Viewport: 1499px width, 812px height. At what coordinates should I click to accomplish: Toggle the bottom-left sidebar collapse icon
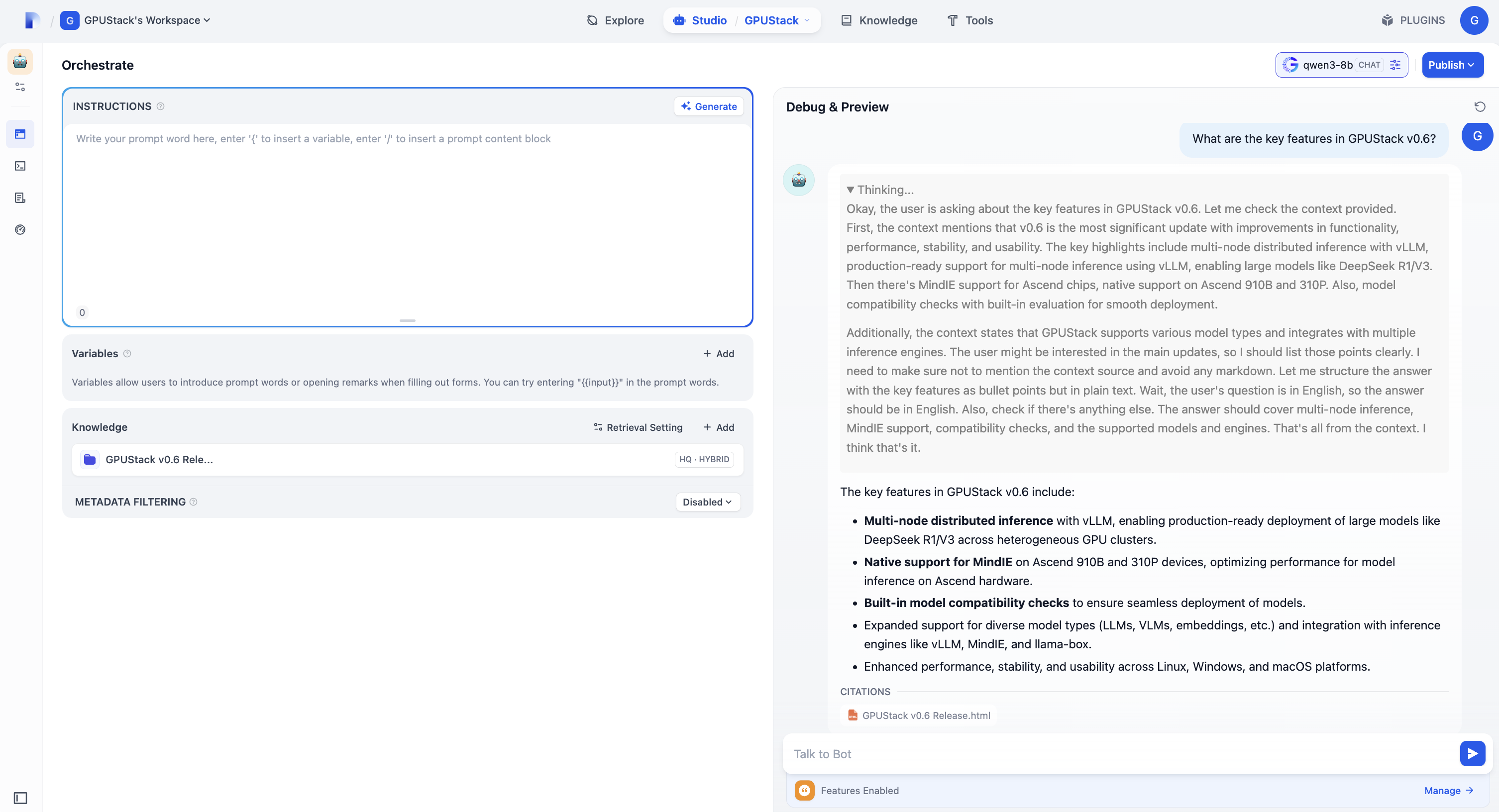click(20, 798)
